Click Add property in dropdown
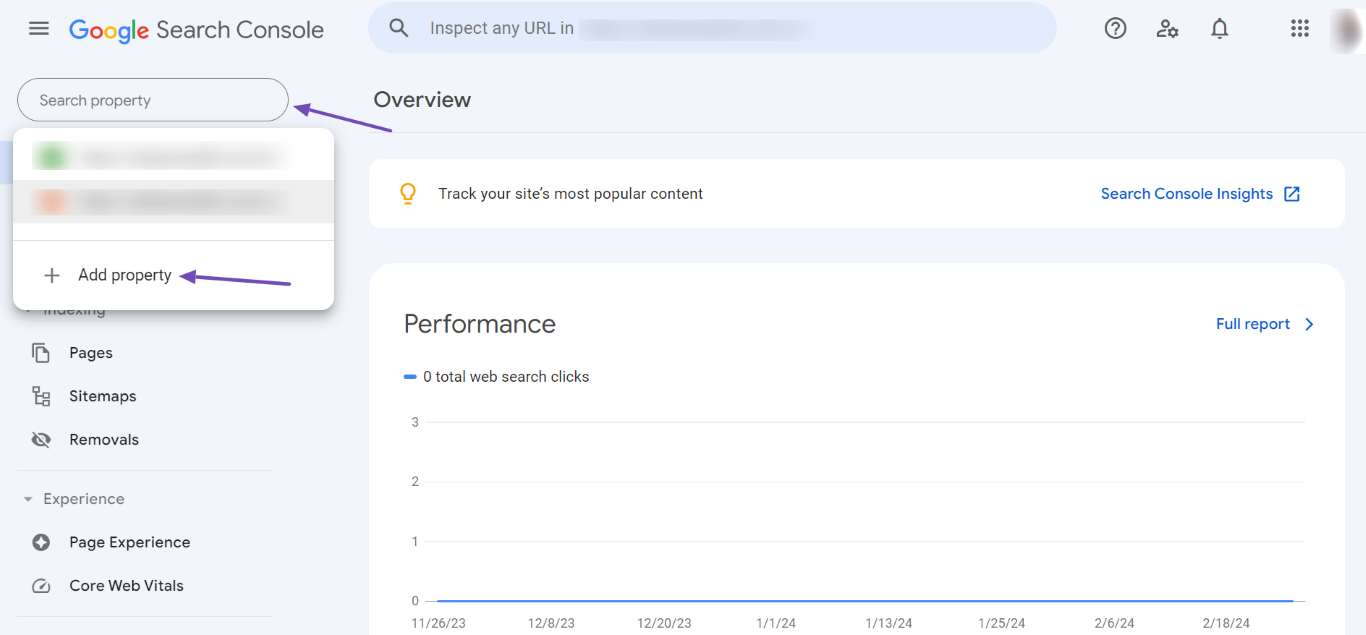 click(125, 275)
